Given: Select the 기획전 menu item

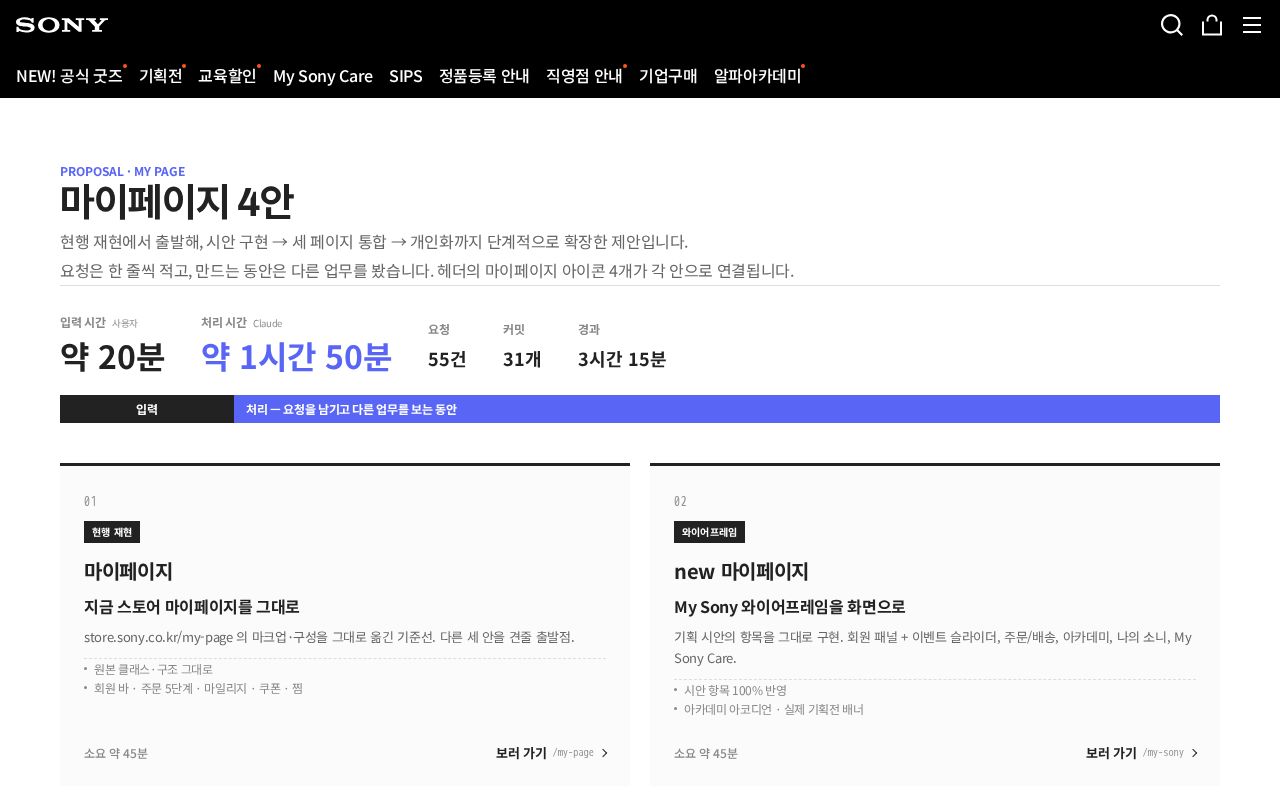Looking at the screenshot, I should (161, 75).
